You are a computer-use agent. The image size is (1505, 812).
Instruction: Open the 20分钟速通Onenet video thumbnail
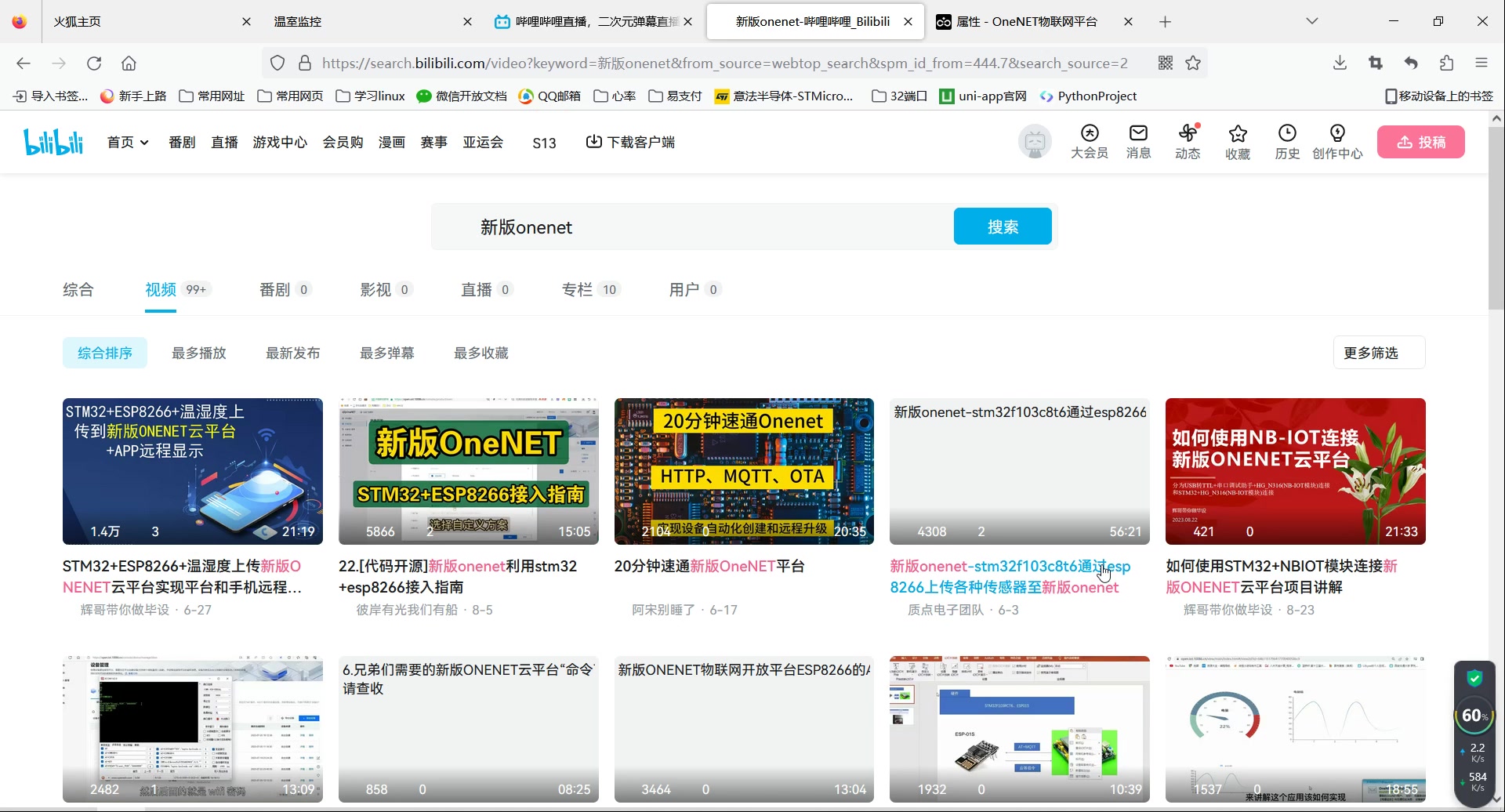click(x=744, y=471)
